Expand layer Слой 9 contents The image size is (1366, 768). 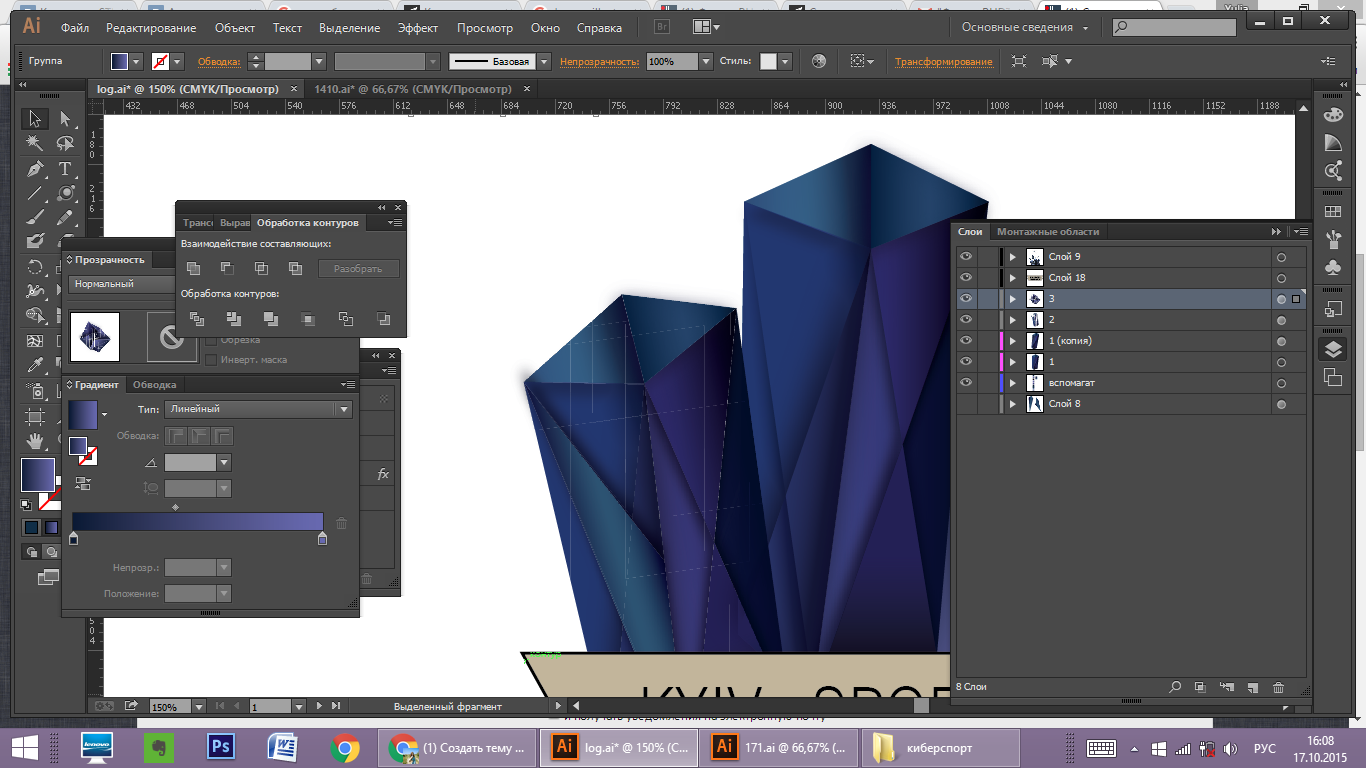pyautogui.click(x=1013, y=257)
